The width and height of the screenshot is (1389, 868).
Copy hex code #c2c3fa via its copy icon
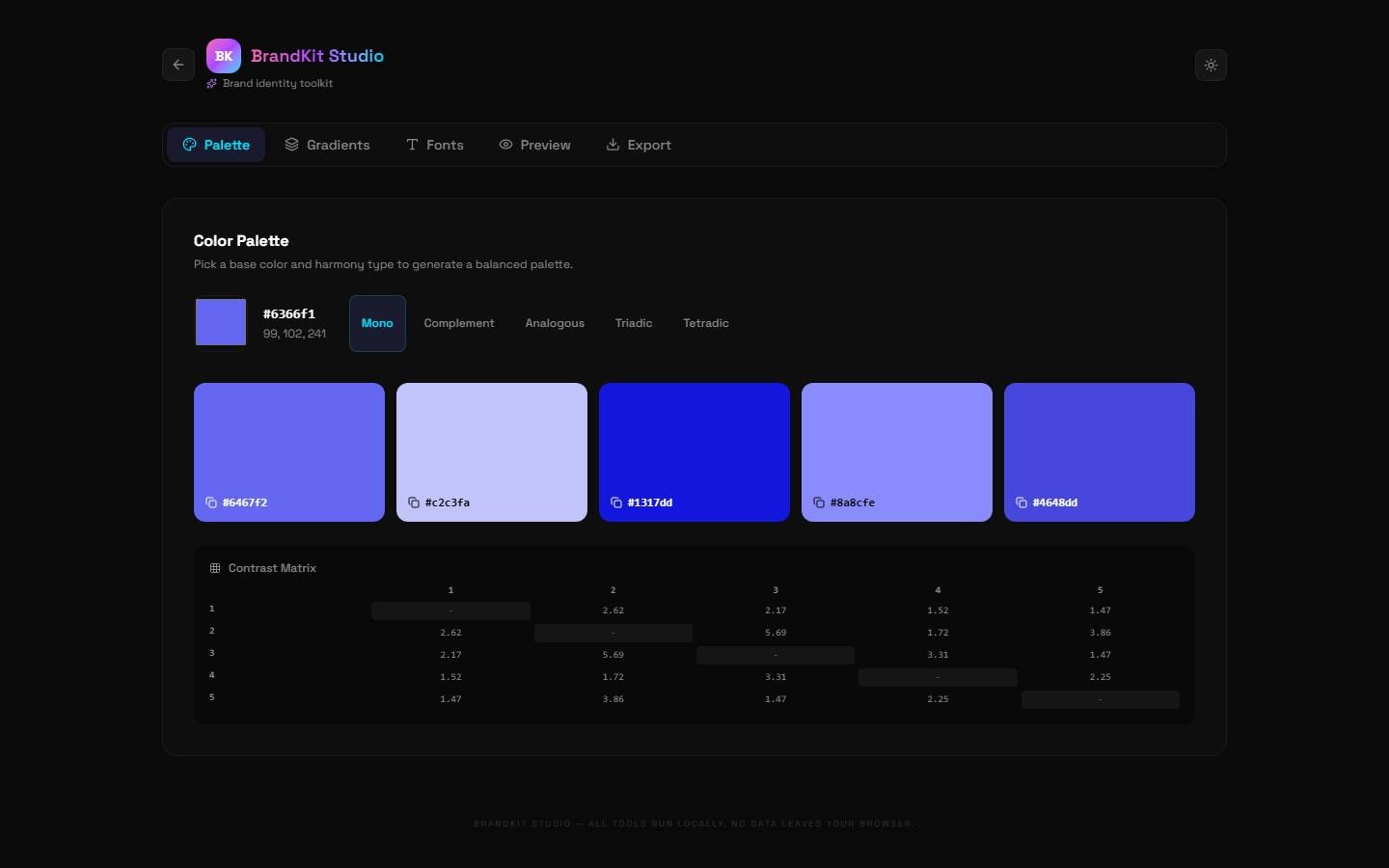click(414, 502)
